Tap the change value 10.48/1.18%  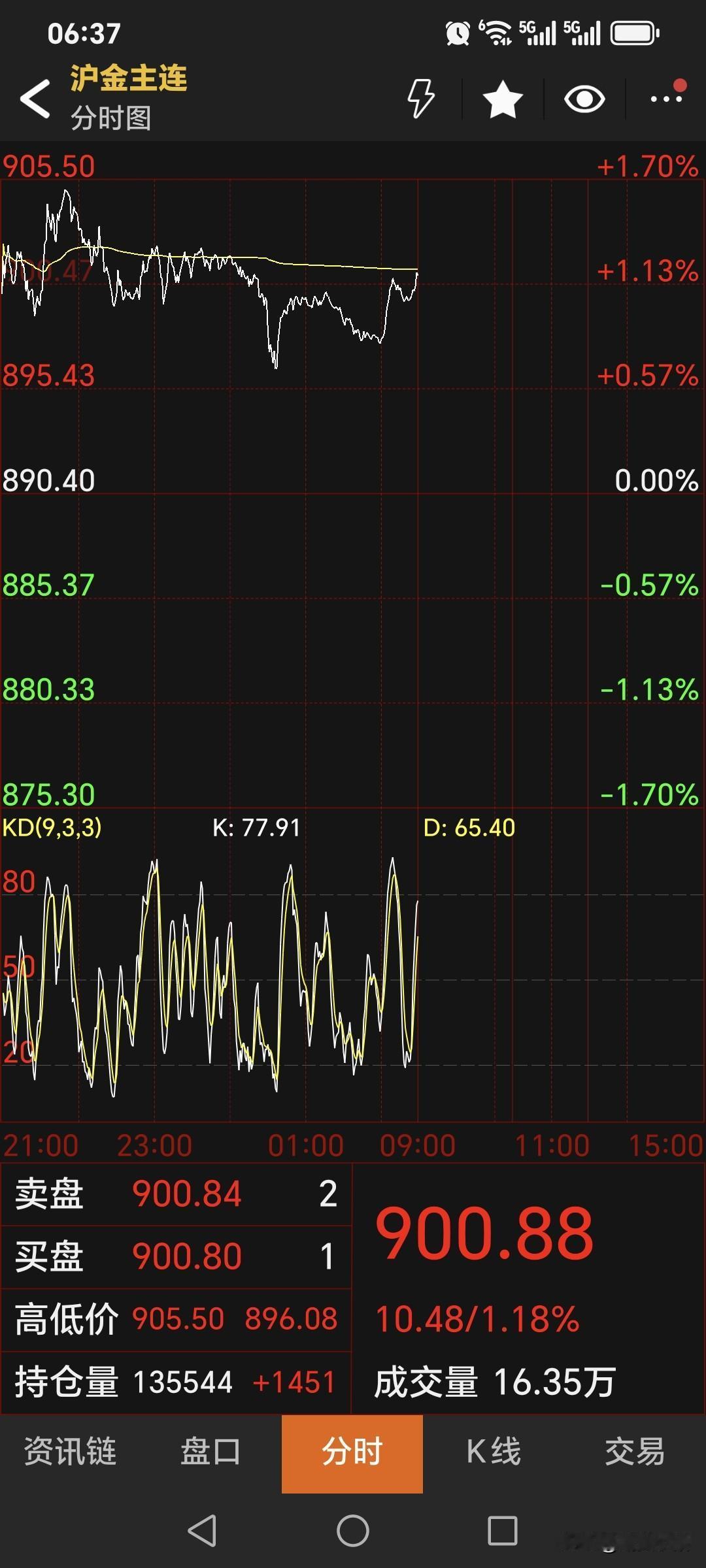pos(477,1318)
